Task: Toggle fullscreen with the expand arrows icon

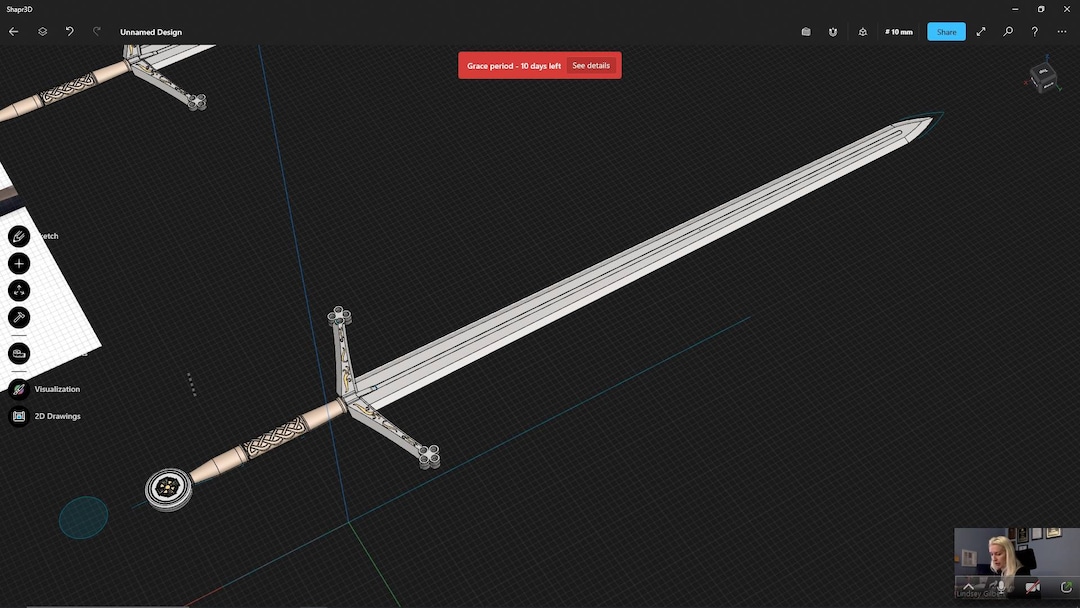Action: point(981,31)
